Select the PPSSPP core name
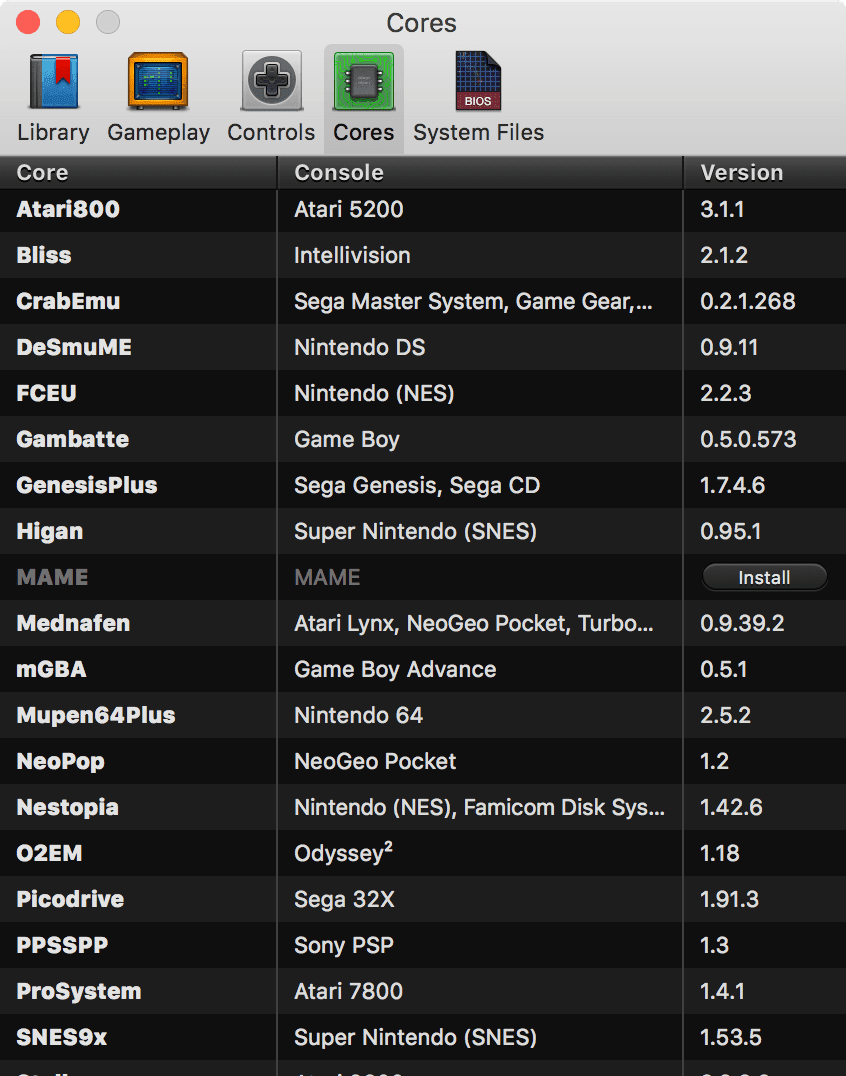This screenshot has width=846, height=1076. (62, 945)
